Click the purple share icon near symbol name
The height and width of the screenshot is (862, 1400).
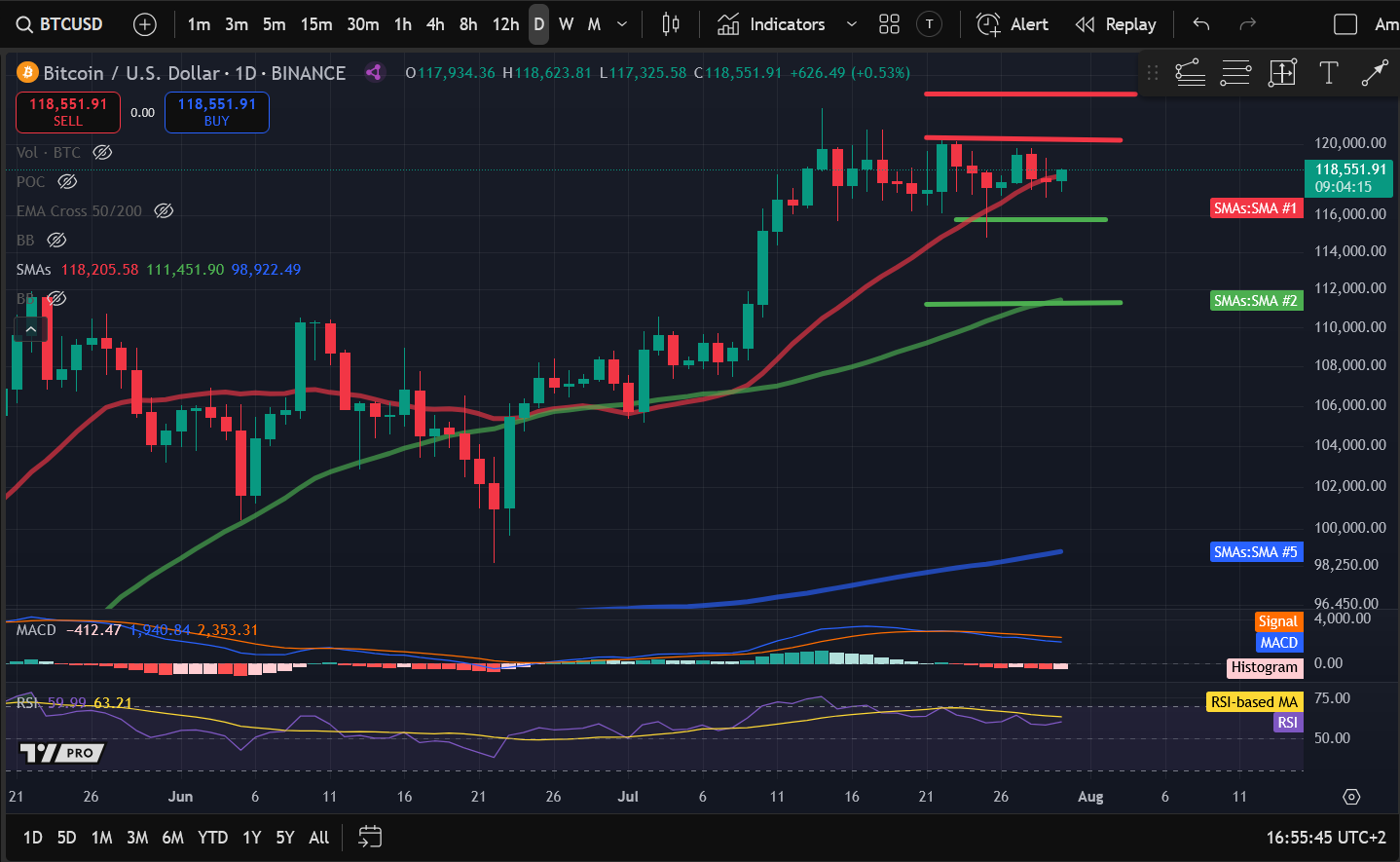pos(374,72)
